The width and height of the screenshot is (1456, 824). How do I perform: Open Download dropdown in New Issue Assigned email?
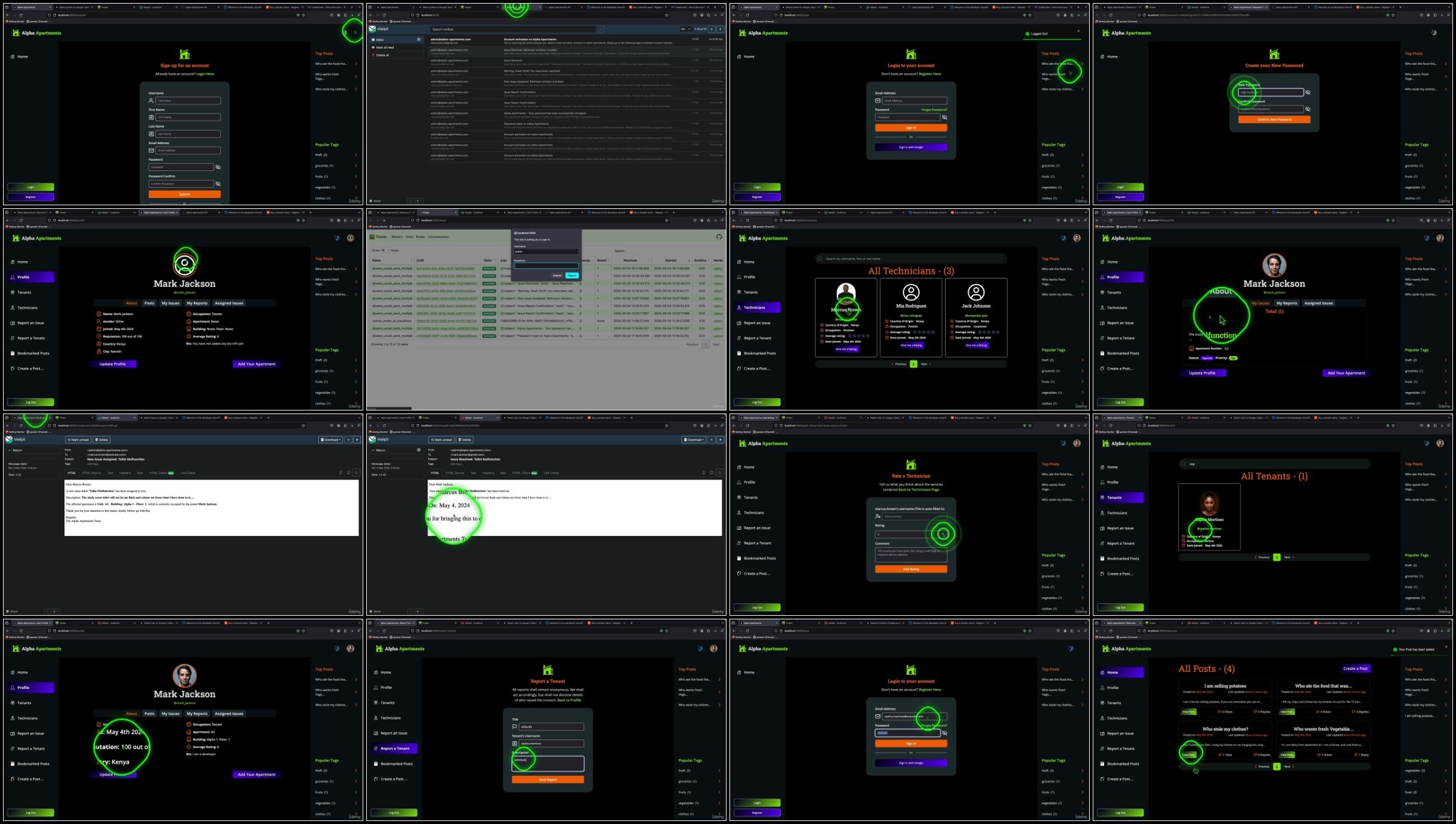(x=331, y=440)
